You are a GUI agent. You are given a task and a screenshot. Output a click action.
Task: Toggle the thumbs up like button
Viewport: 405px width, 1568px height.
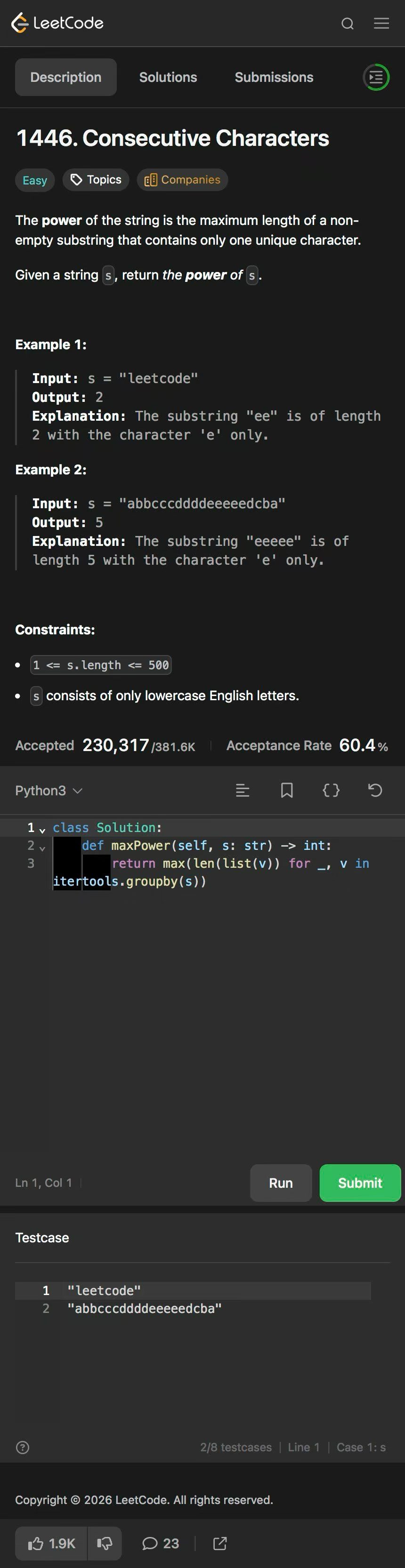pyautogui.click(x=52, y=1543)
